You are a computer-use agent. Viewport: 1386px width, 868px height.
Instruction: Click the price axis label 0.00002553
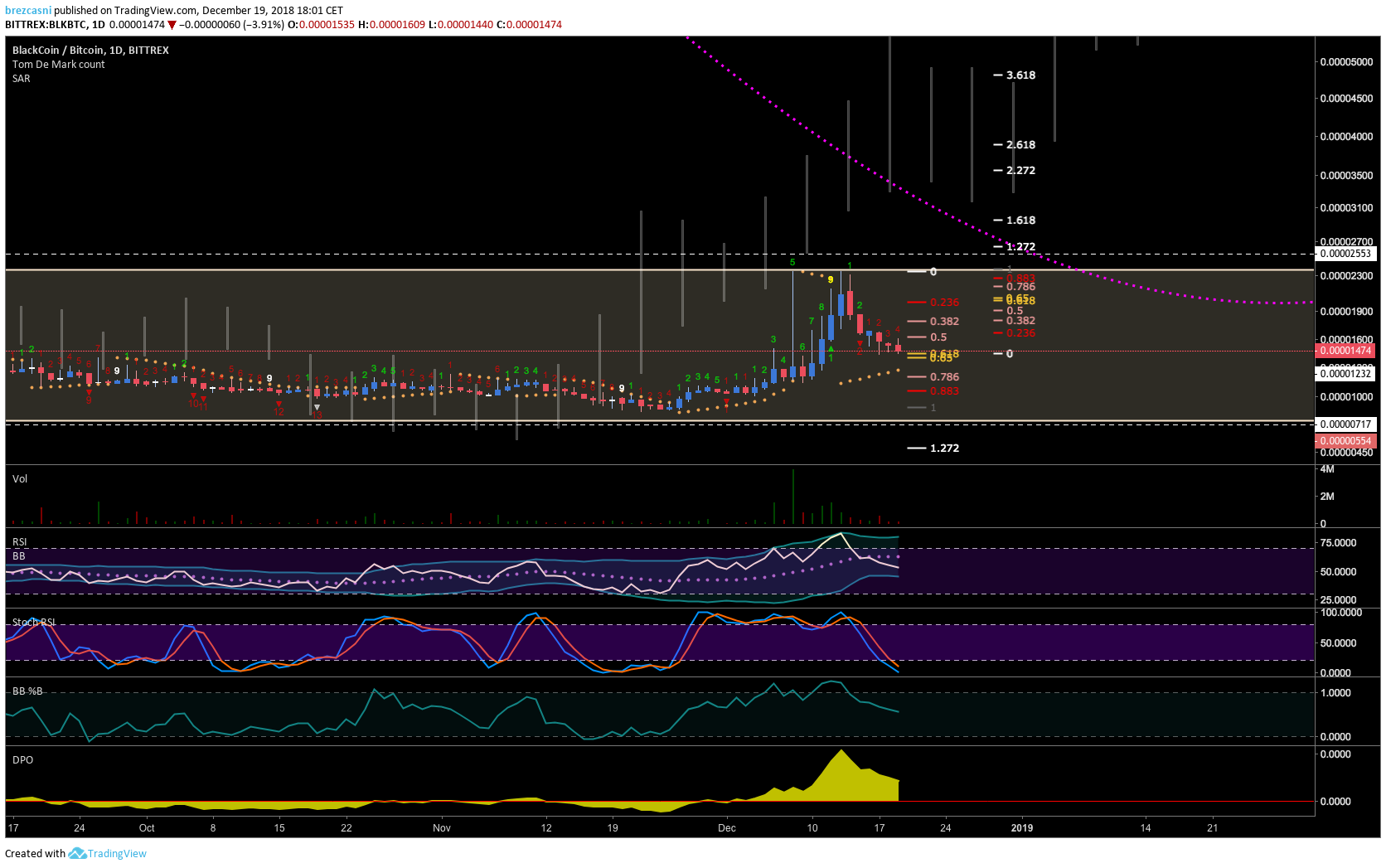click(1345, 254)
